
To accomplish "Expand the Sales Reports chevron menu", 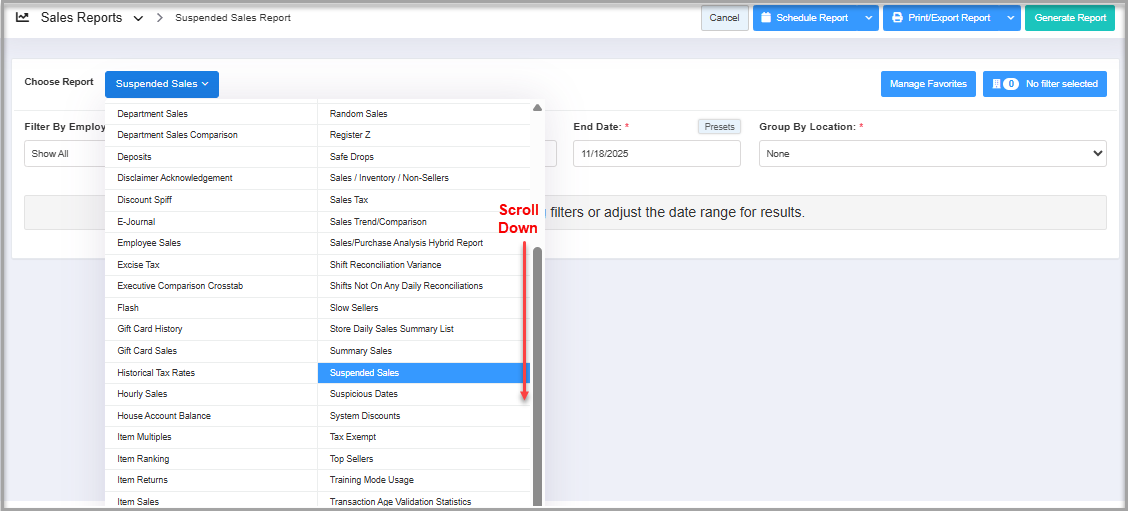I will (x=138, y=18).
